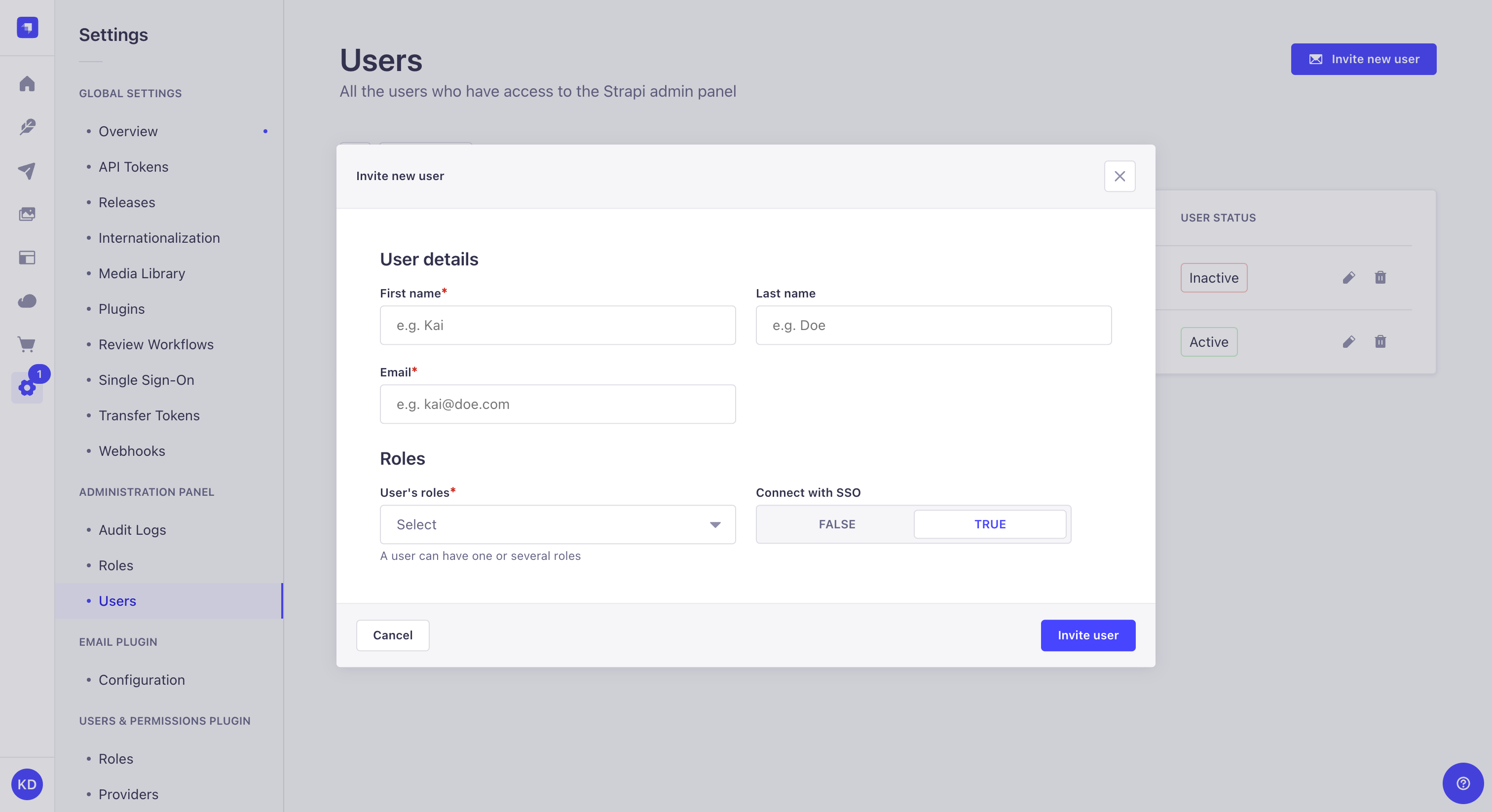Select the Content Manager quill icon

(x=27, y=127)
